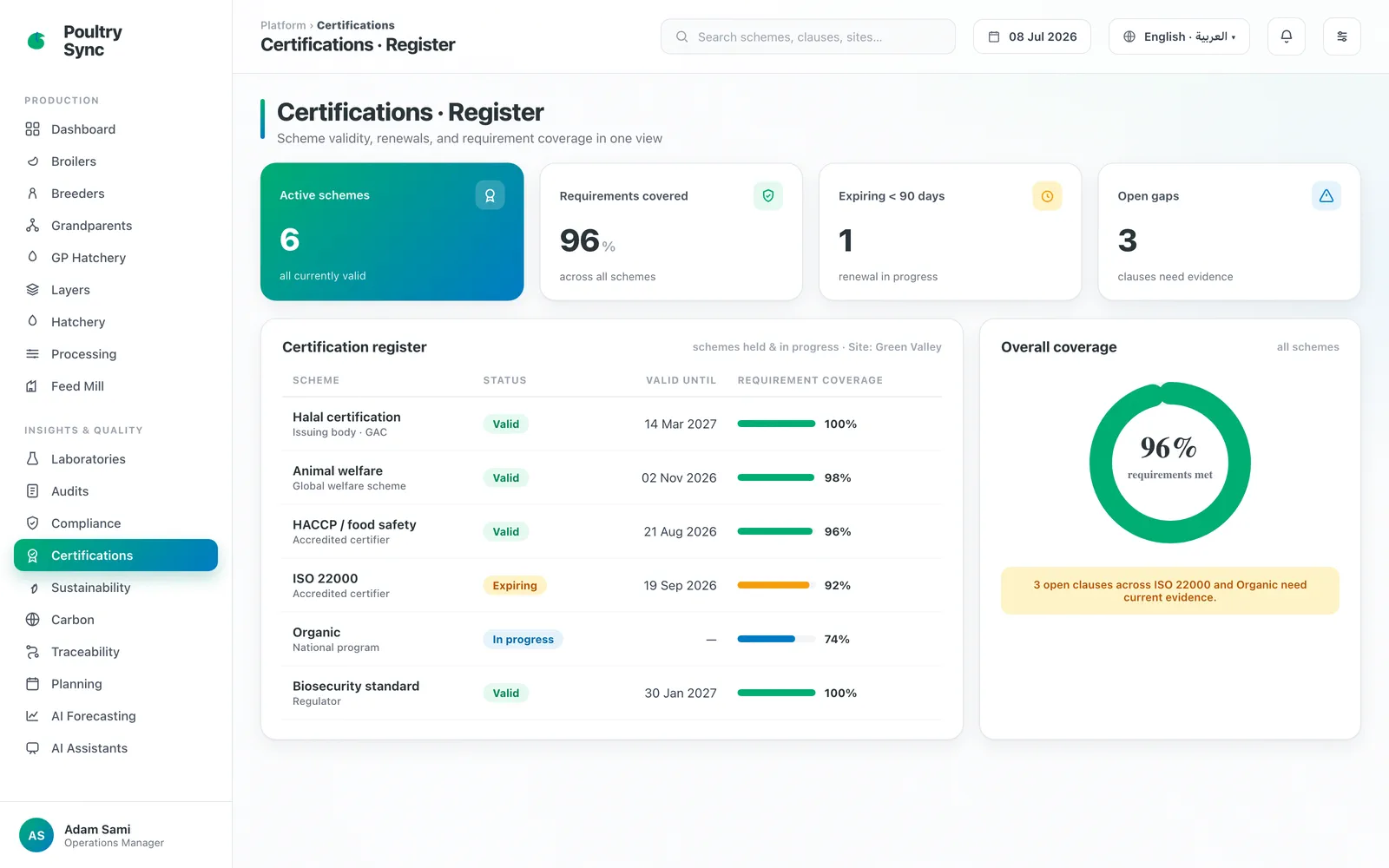The height and width of the screenshot is (868, 1389).
Task: Click the shield icon on Requirements covered card
Action: [x=768, y=196]
